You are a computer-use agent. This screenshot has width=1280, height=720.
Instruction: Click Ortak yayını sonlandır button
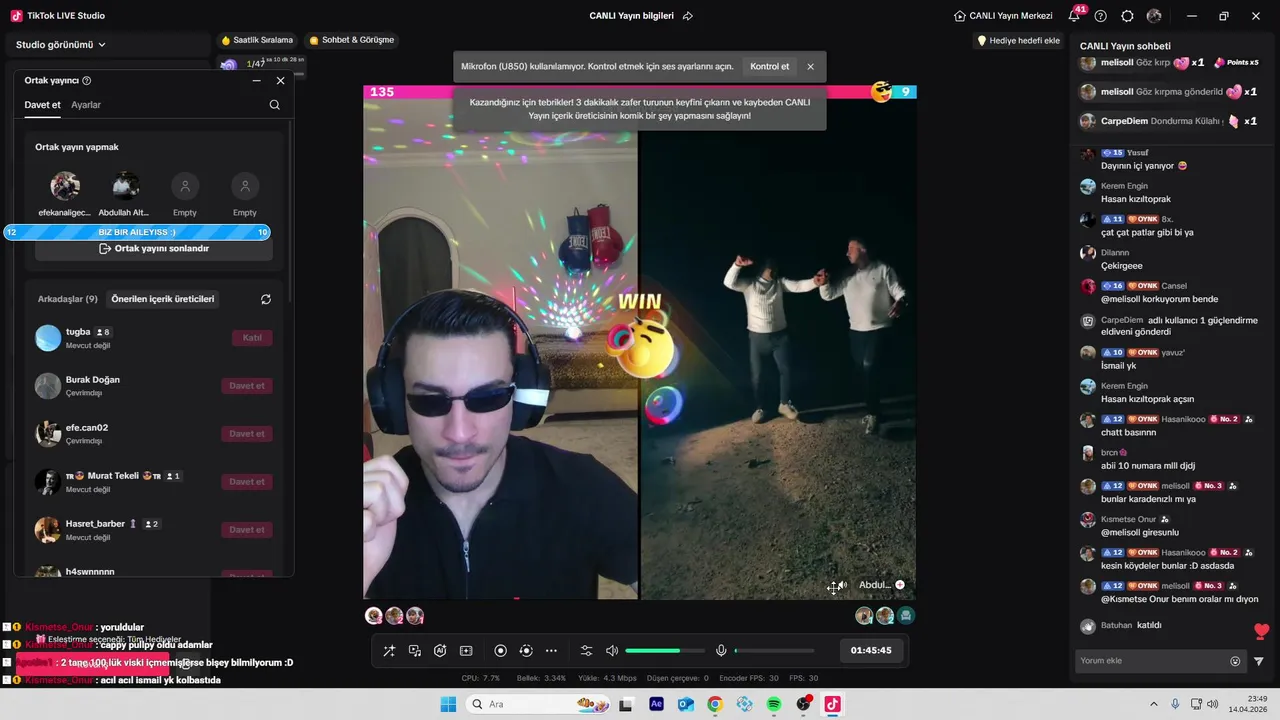154,249
